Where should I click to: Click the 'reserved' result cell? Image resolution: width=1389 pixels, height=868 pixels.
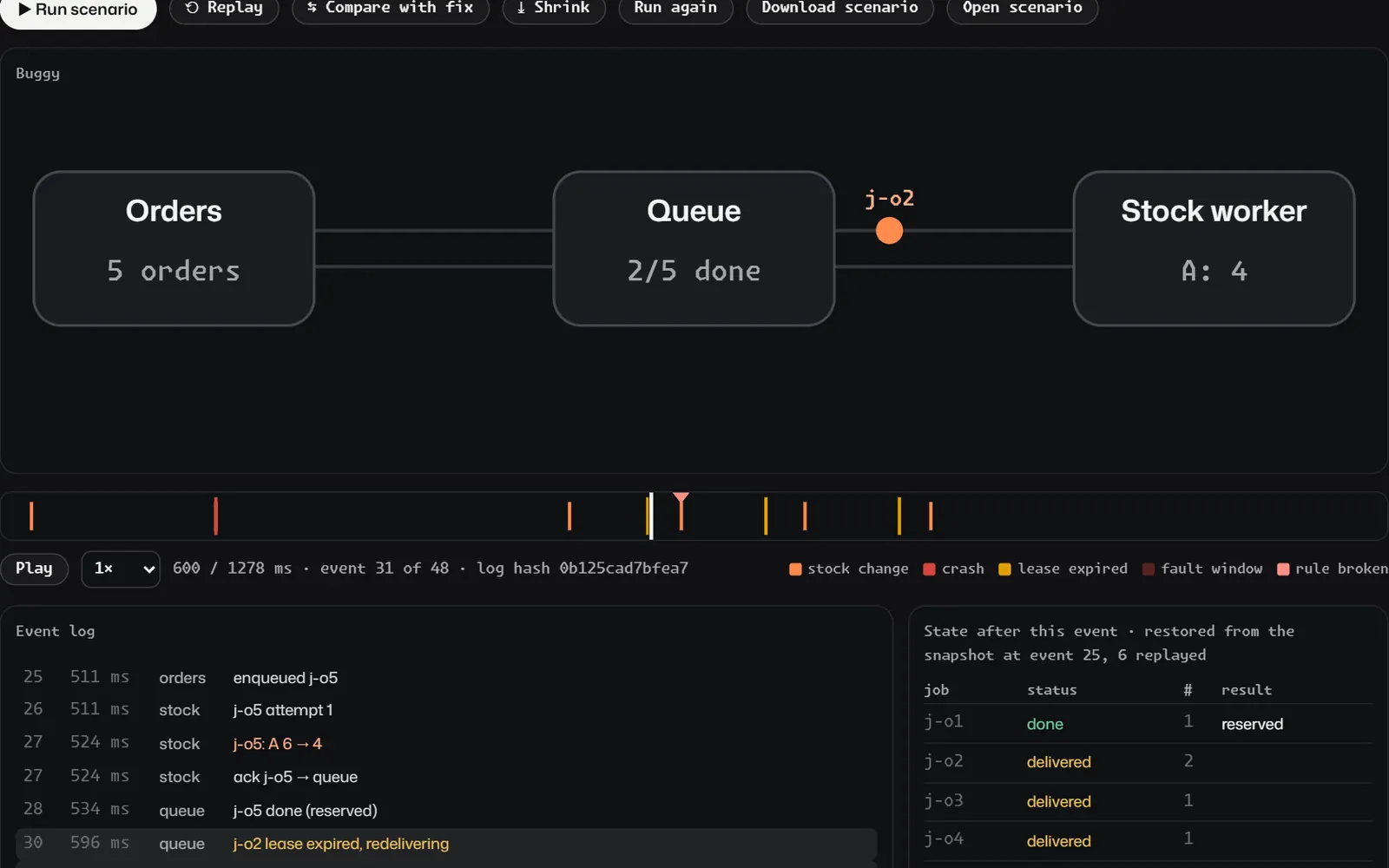tap(1252, 724)
